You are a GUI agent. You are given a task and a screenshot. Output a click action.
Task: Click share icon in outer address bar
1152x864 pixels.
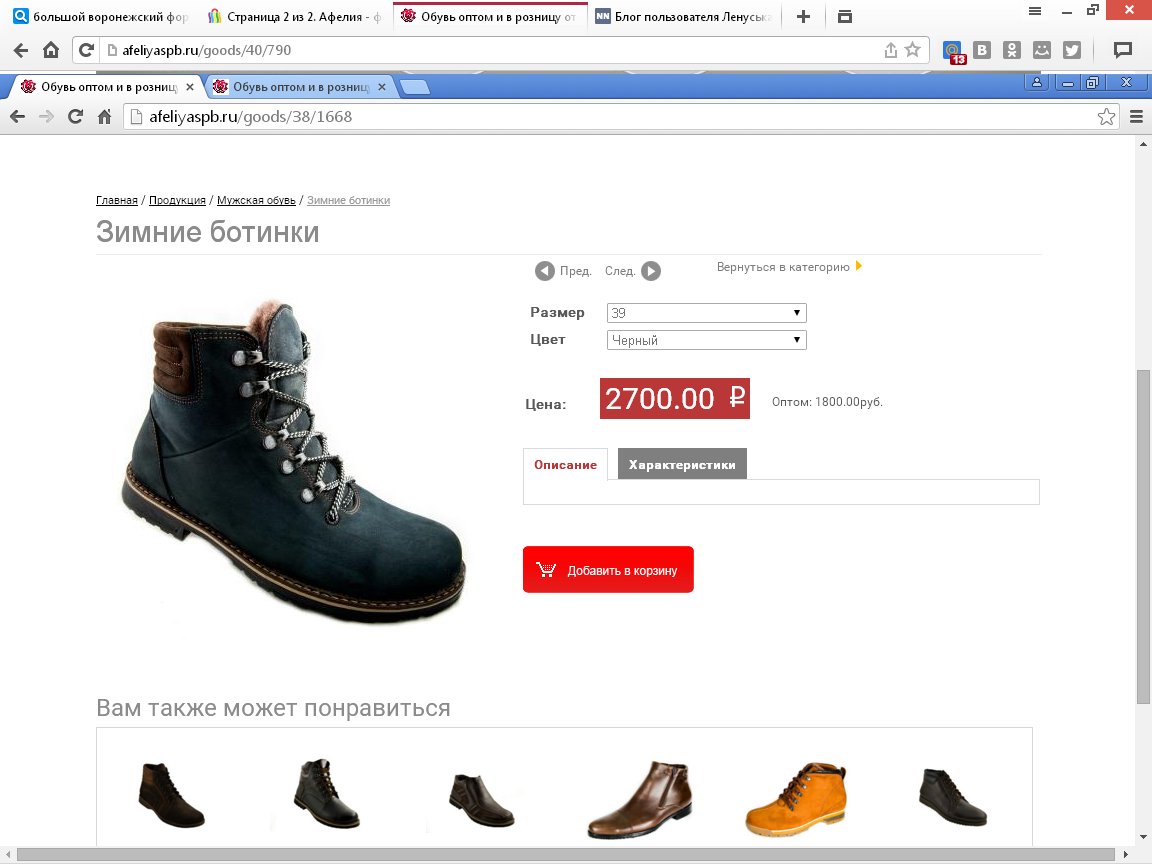tap(890, 50)
